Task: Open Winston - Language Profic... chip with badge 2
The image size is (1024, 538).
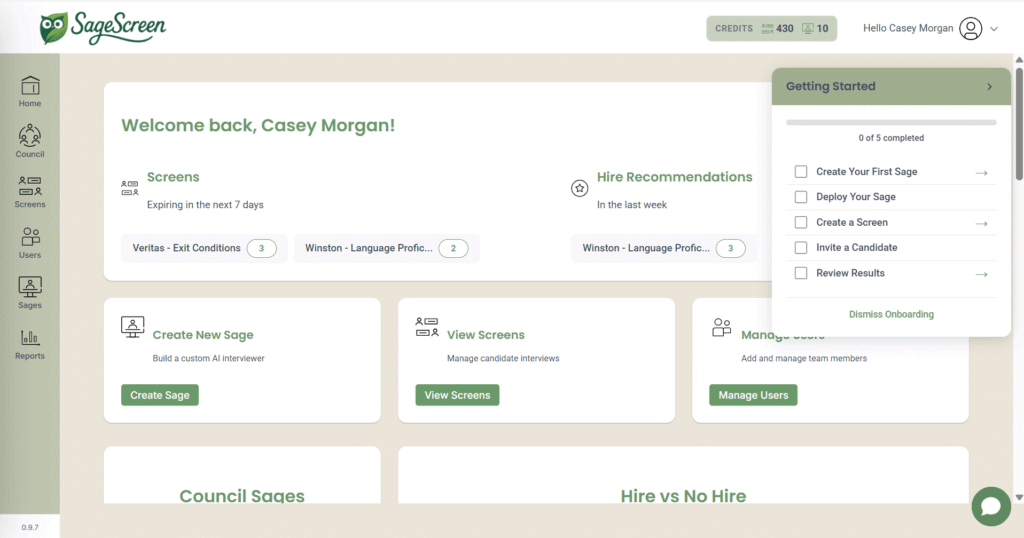Action: (387, 248)
